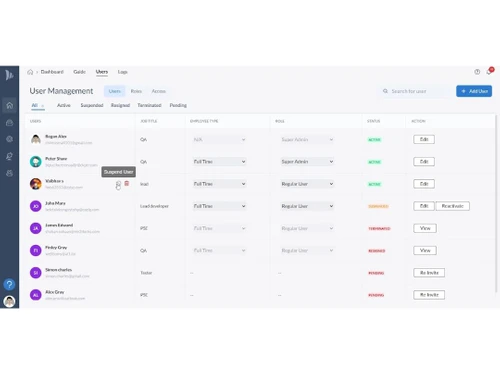The height and width of the screenshot is (375, 500).
Task: Filter users by Suspended
Action: tap(92, 105)
